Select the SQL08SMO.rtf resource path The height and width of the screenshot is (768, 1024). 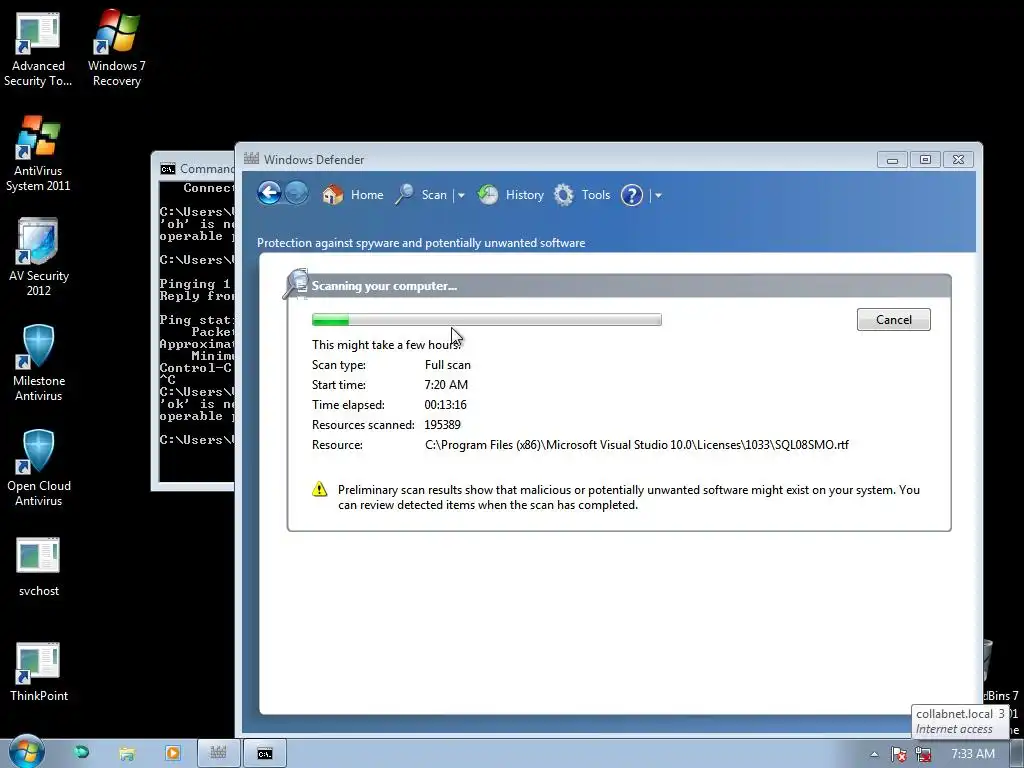tap(637, 445)
